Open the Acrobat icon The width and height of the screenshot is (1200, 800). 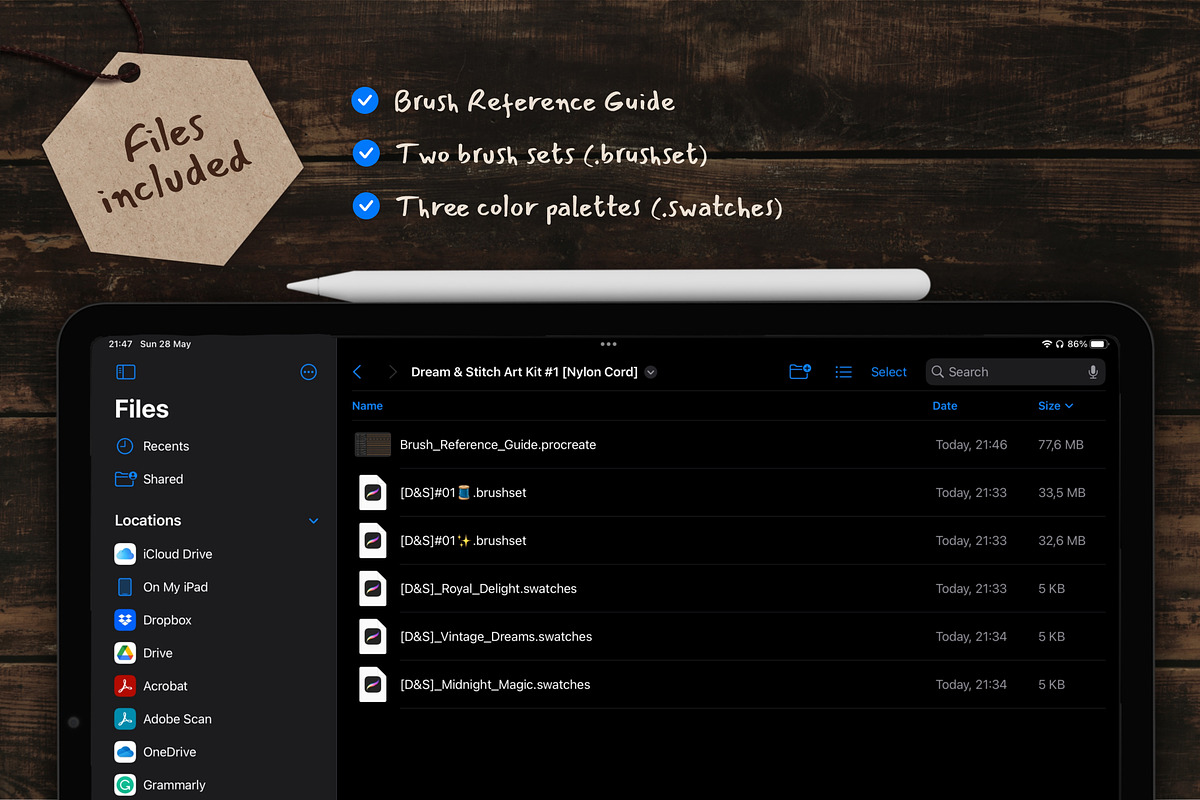tap(125, 686)
